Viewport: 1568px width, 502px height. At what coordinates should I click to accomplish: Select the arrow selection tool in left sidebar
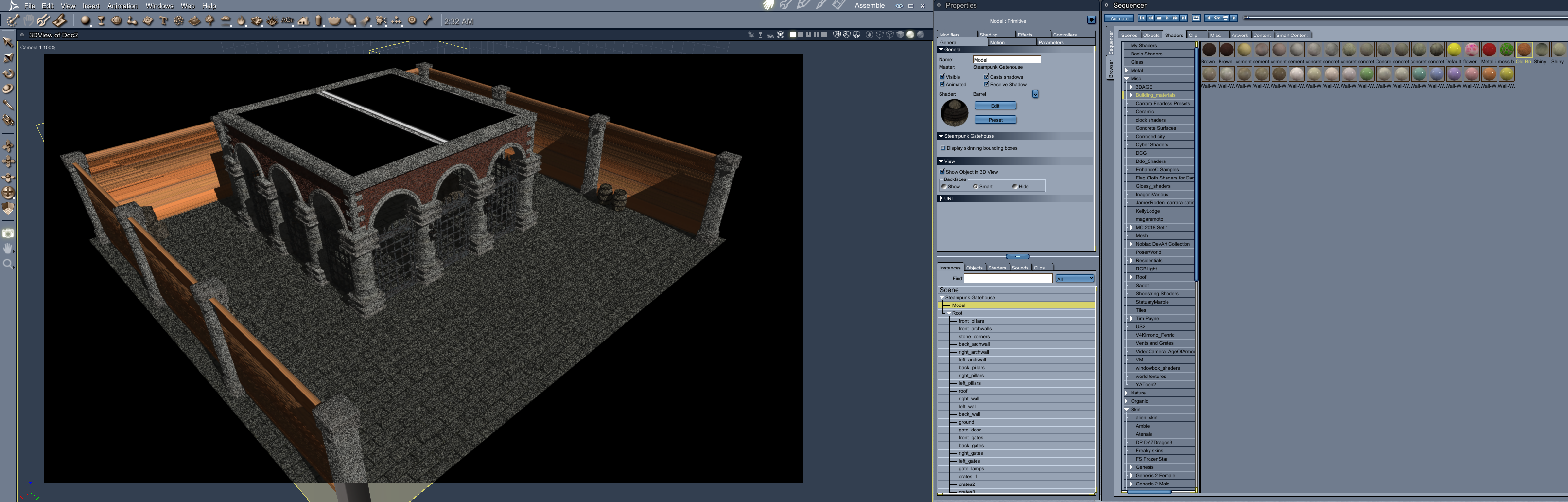pyautogui.click(x=8, y=42)
